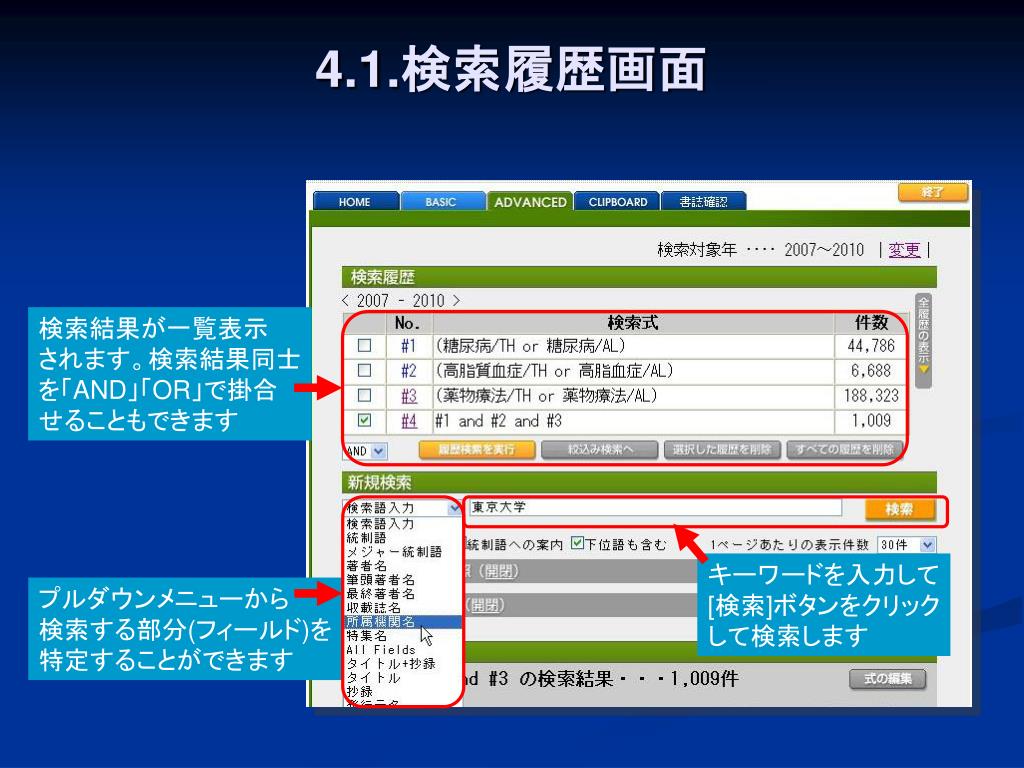Select 著者名 in dropdown list
Image resolution: width=1024 pixels, height=768 pixels.
(366, 566)
